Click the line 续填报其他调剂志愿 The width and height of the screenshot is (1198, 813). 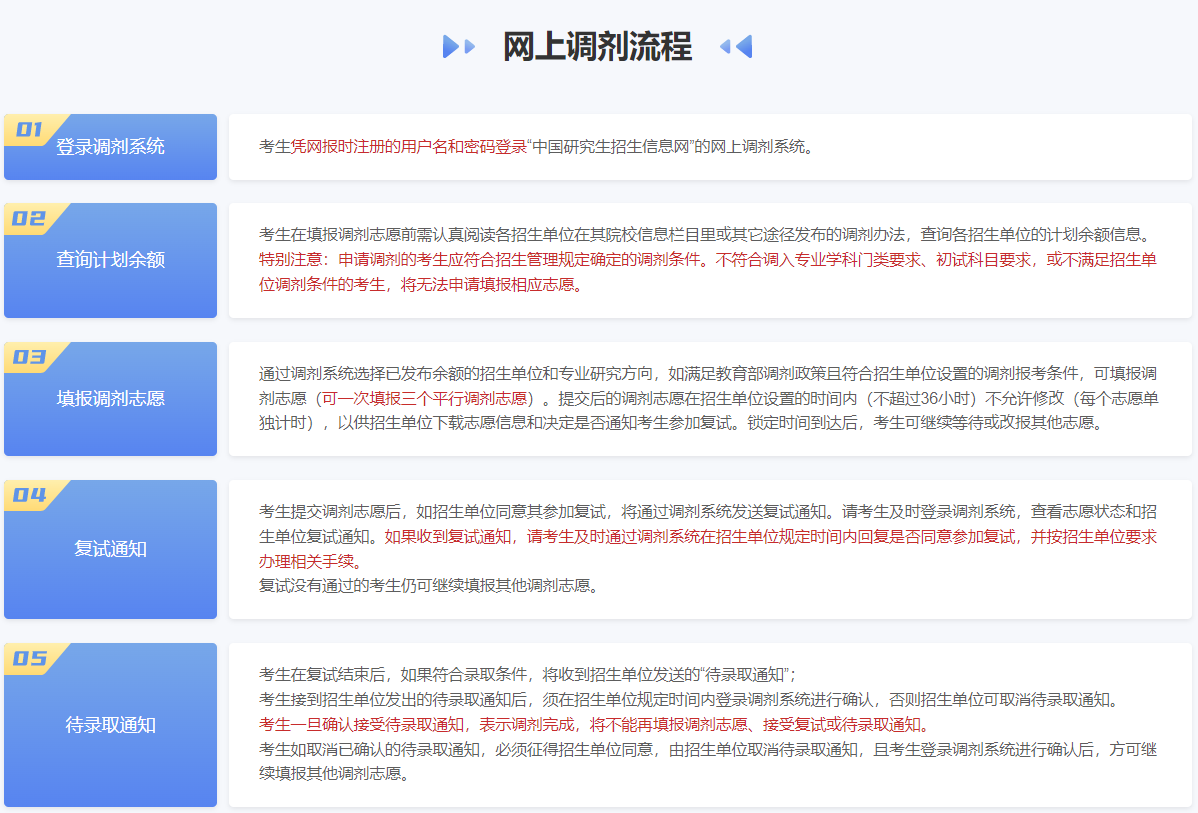tap(335, 774)
